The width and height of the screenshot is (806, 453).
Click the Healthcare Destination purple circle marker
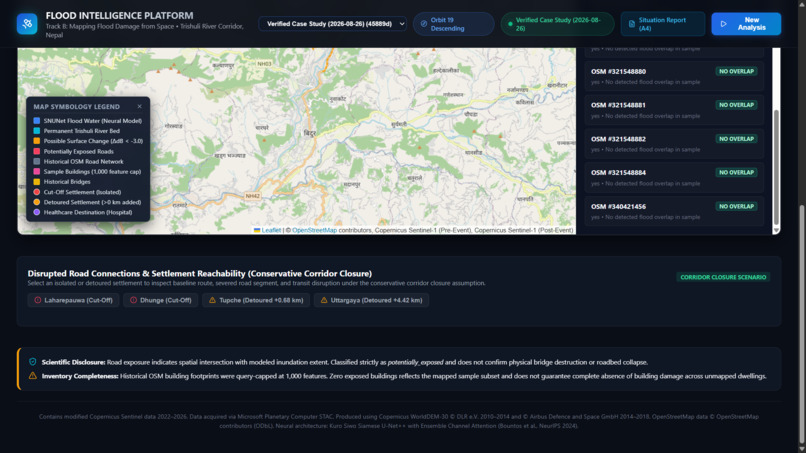coord(36,212)
